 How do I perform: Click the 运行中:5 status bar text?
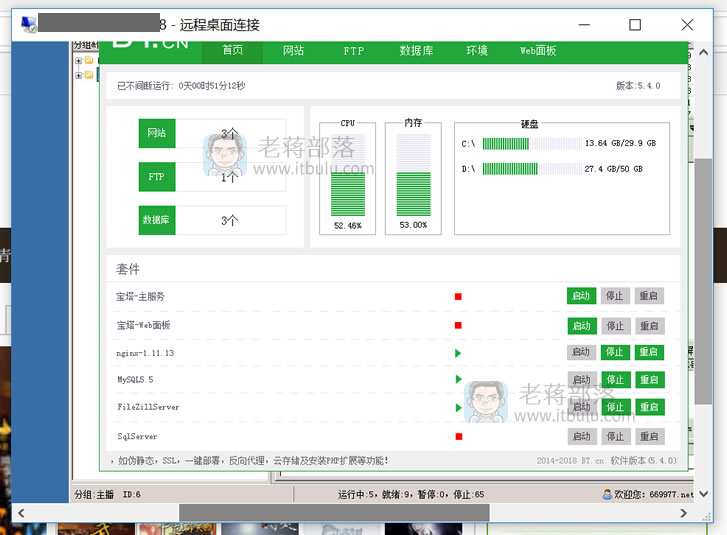pyautogui.click(x=357, y=495)
